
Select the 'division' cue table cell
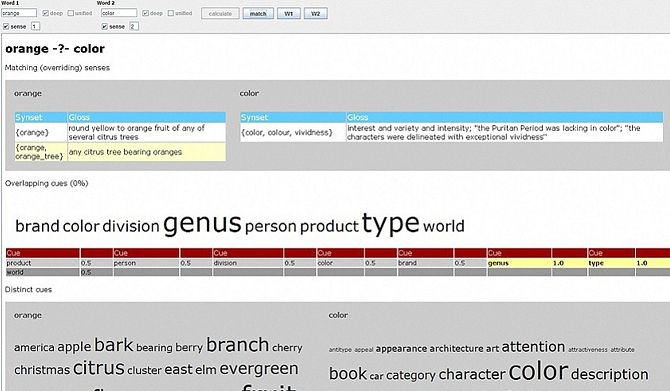pos(248,263)
